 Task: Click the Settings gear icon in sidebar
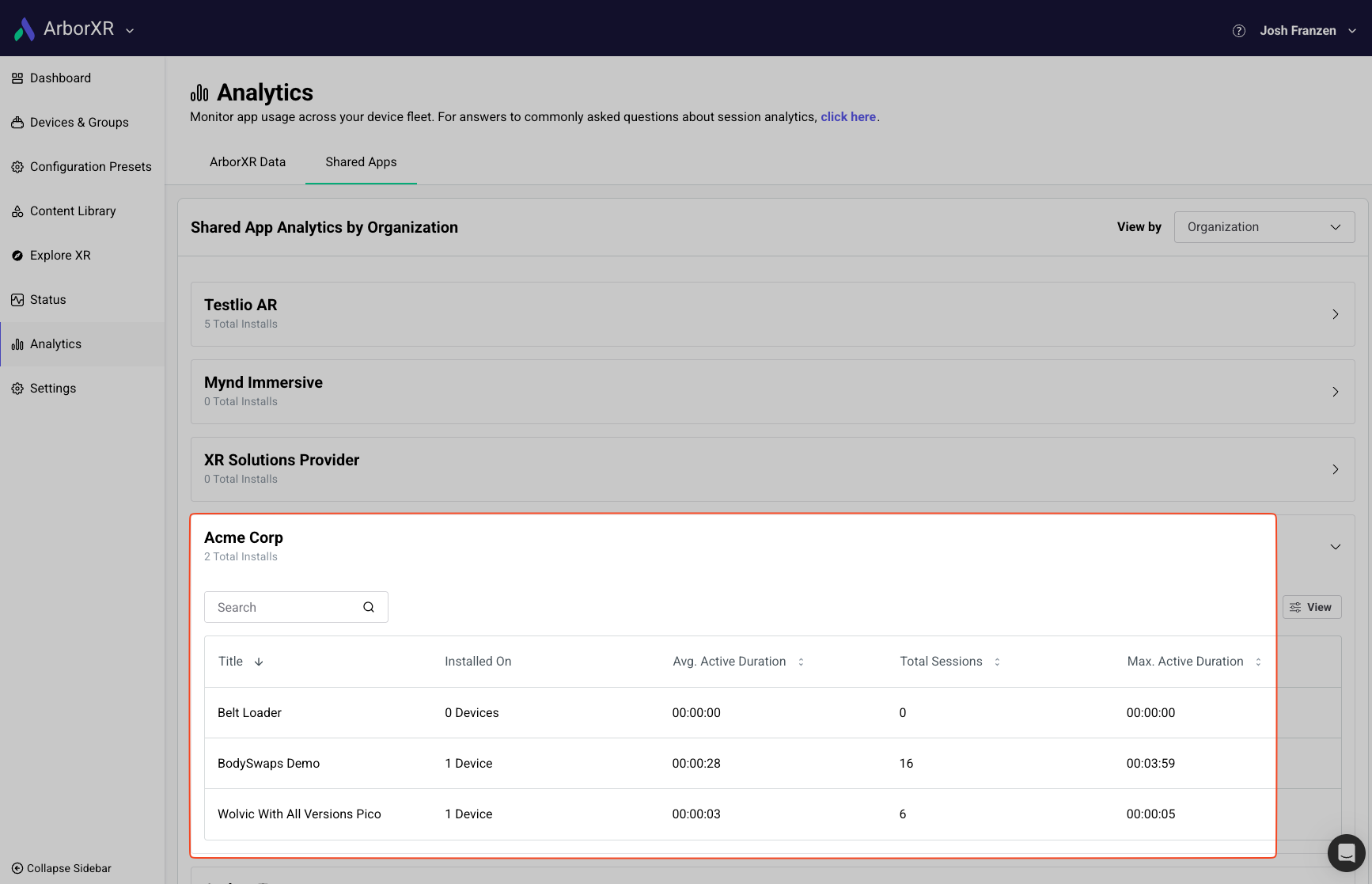pyautogui.click(x=17, y=389)
